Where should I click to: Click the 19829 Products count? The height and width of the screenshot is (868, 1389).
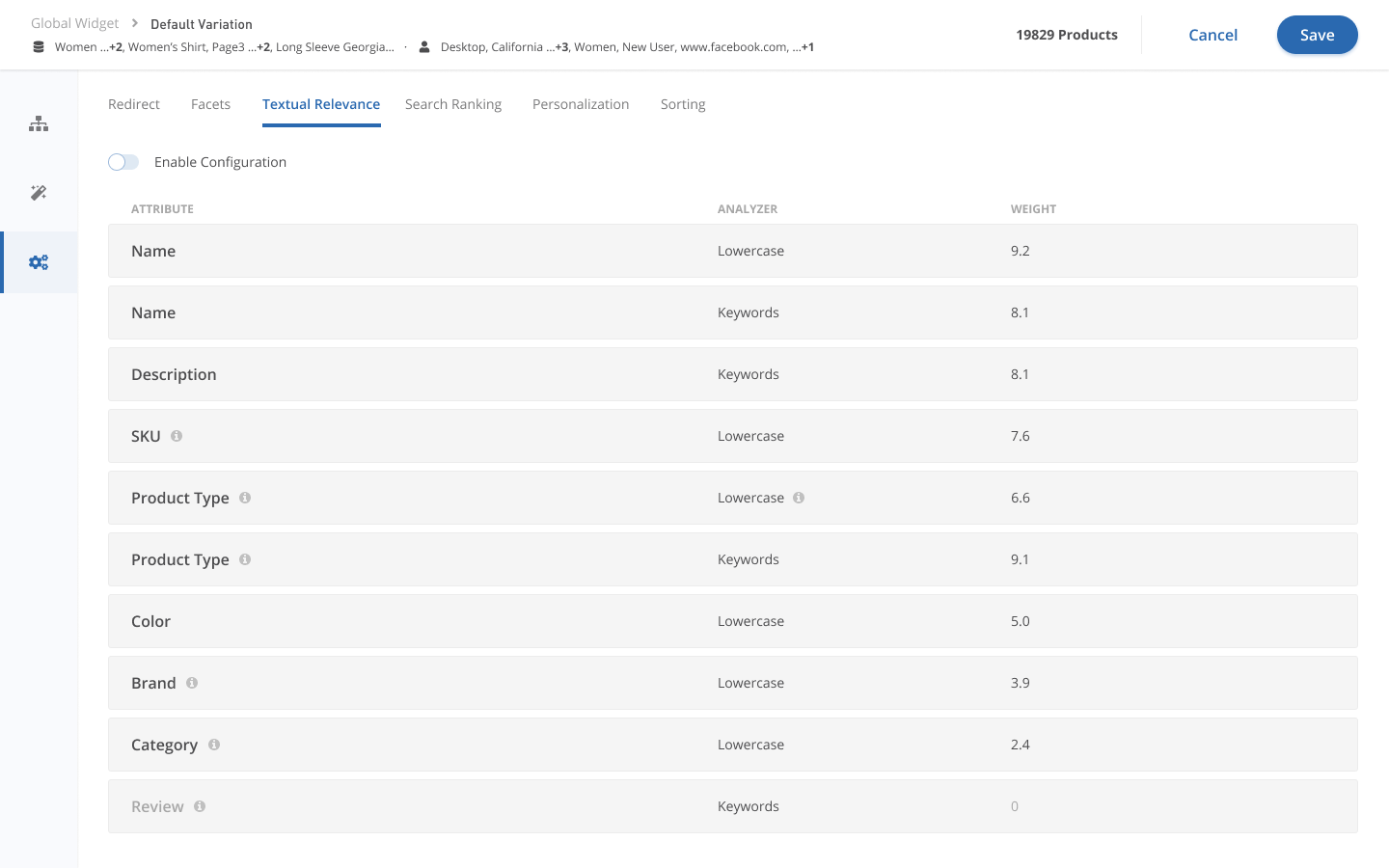1067,35
